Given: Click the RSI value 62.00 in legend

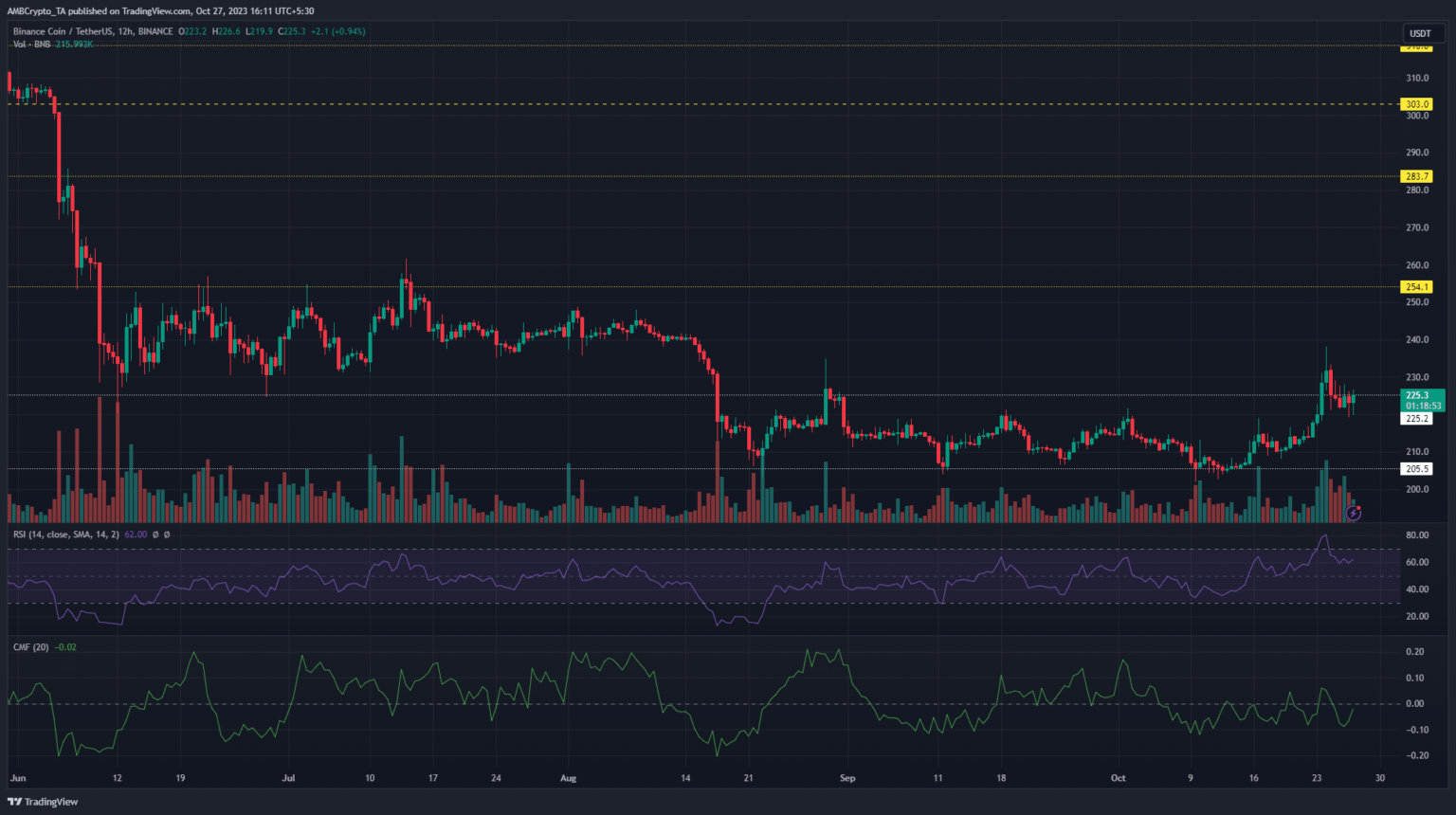Looking at the screenshot, I should coord(136,534).
